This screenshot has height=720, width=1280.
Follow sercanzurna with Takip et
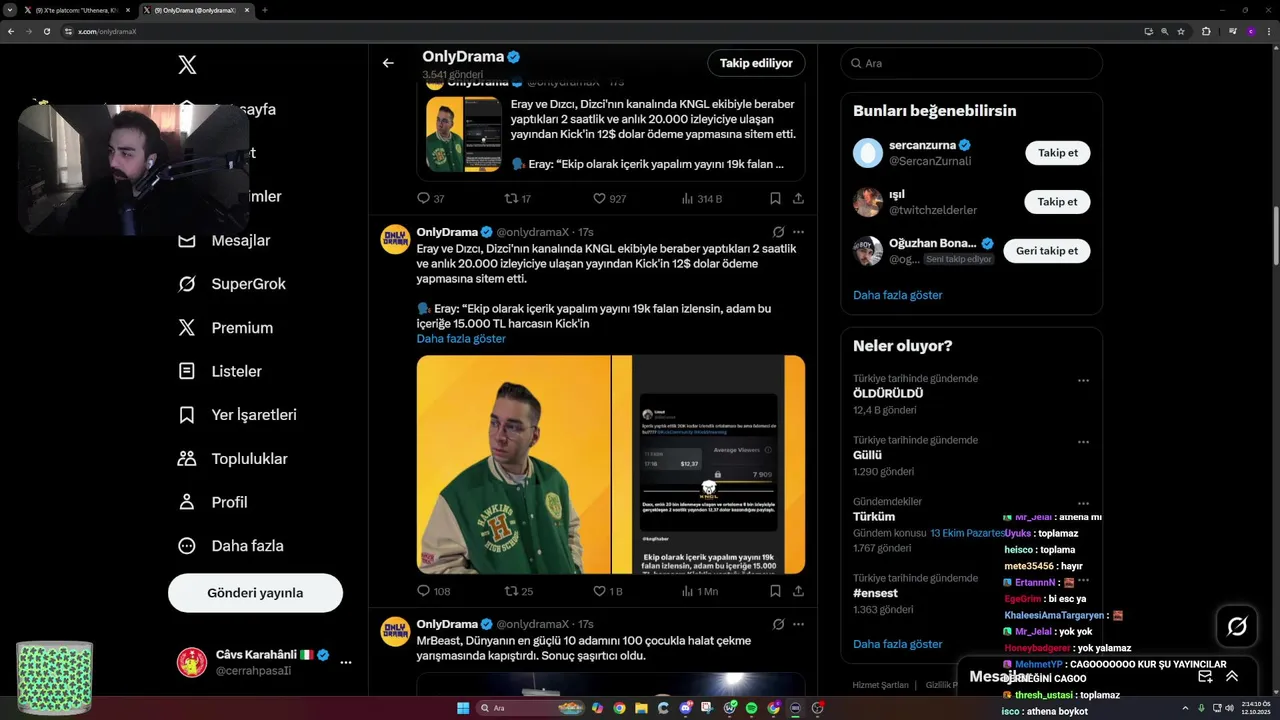coord(1057,153)
